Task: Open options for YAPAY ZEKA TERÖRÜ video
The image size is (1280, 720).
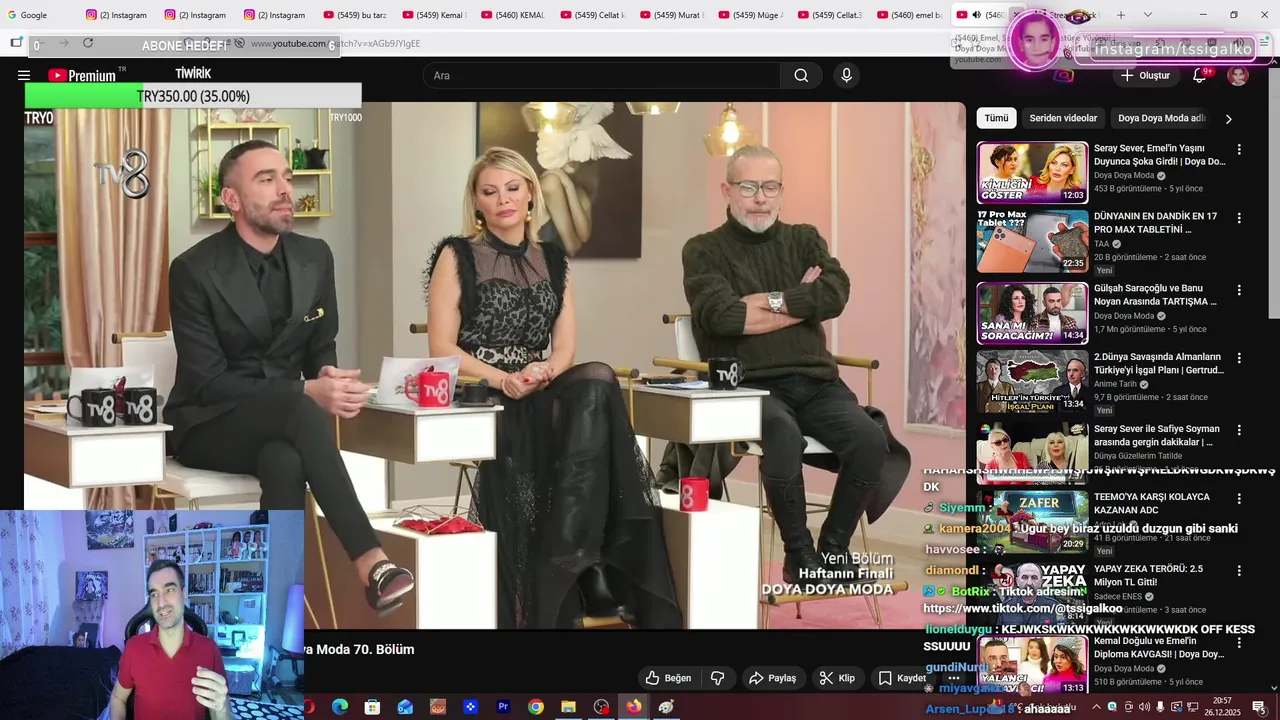Action: (x=1239, y=569)
